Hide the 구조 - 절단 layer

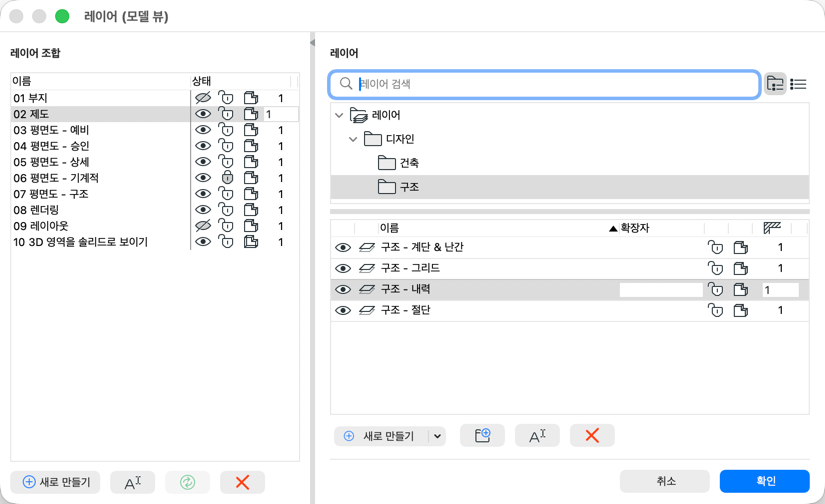coord(343,310)
